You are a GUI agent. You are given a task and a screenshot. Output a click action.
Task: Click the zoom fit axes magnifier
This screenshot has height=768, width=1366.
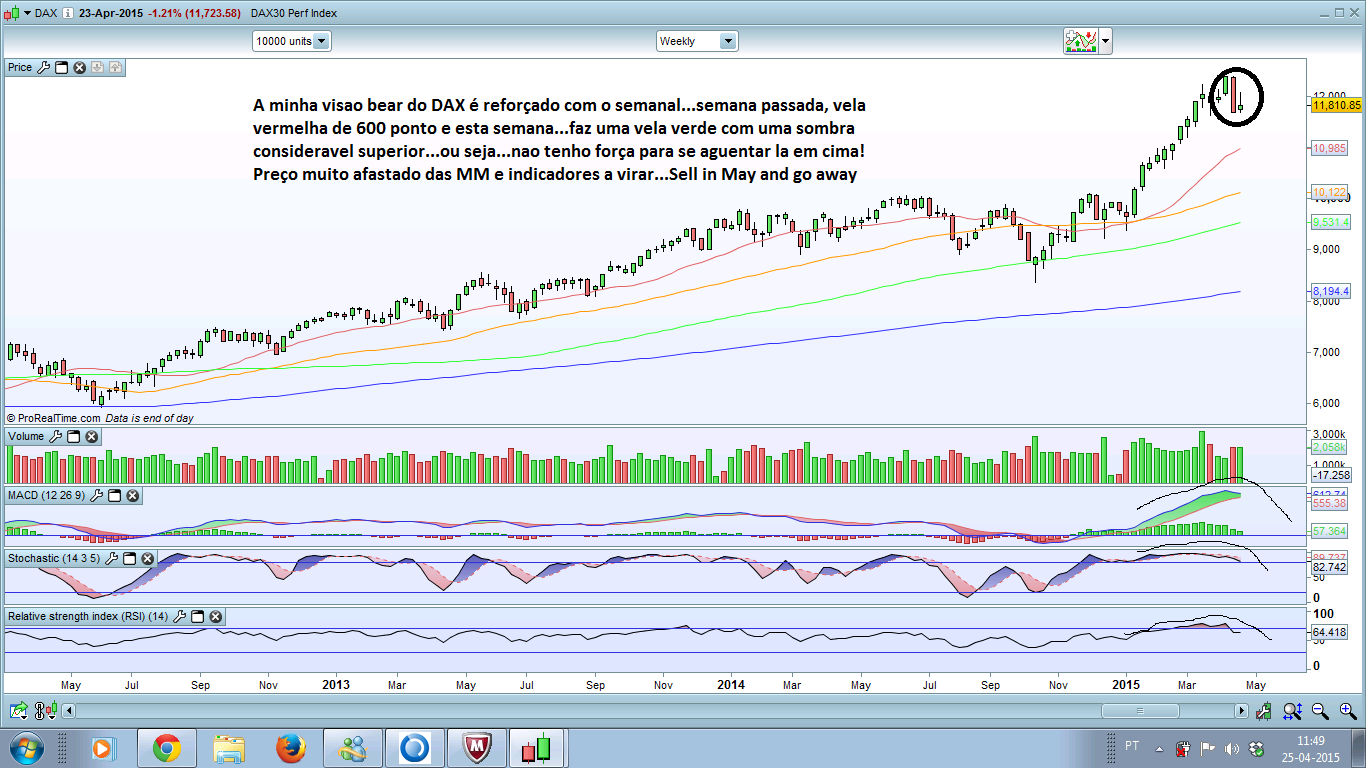click(1292, 711)
